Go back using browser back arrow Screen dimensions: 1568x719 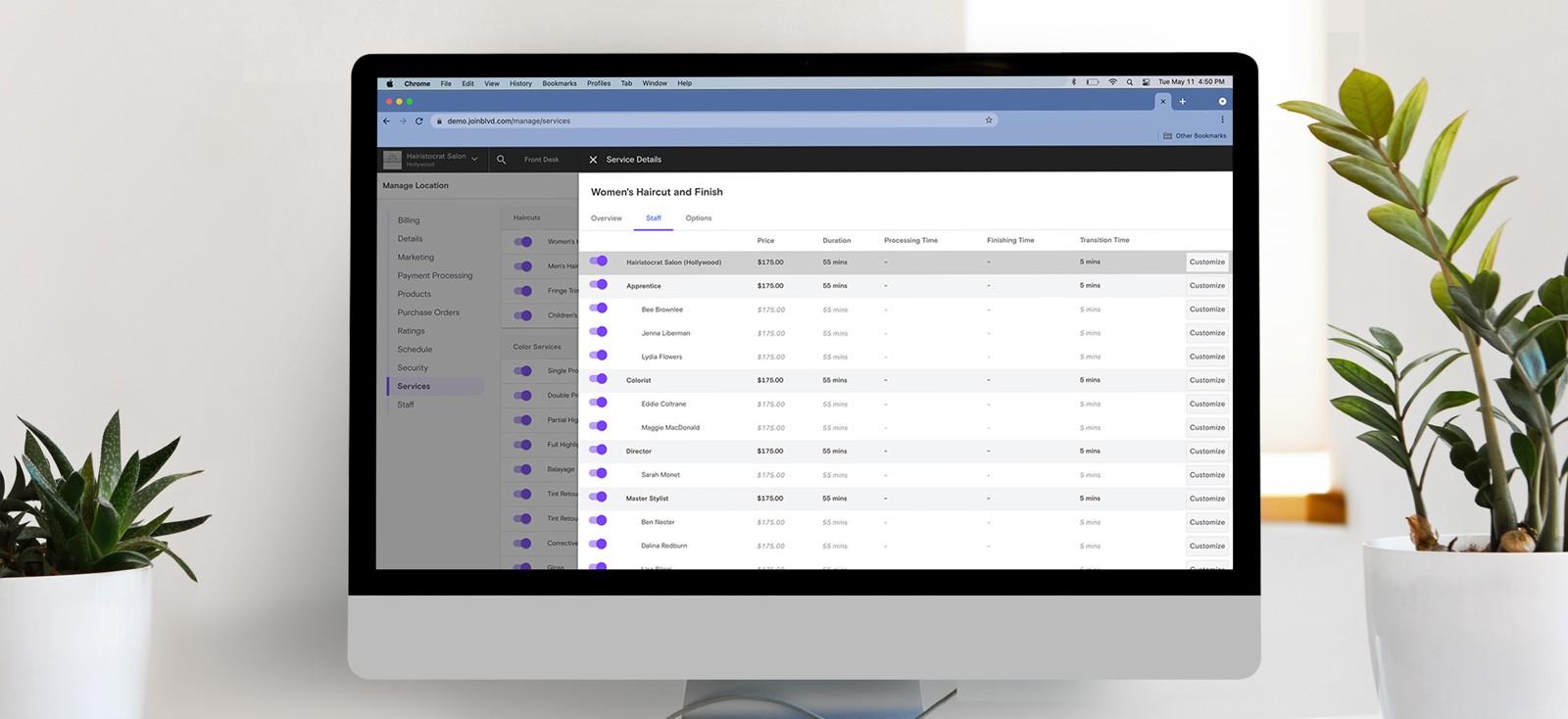386,121
